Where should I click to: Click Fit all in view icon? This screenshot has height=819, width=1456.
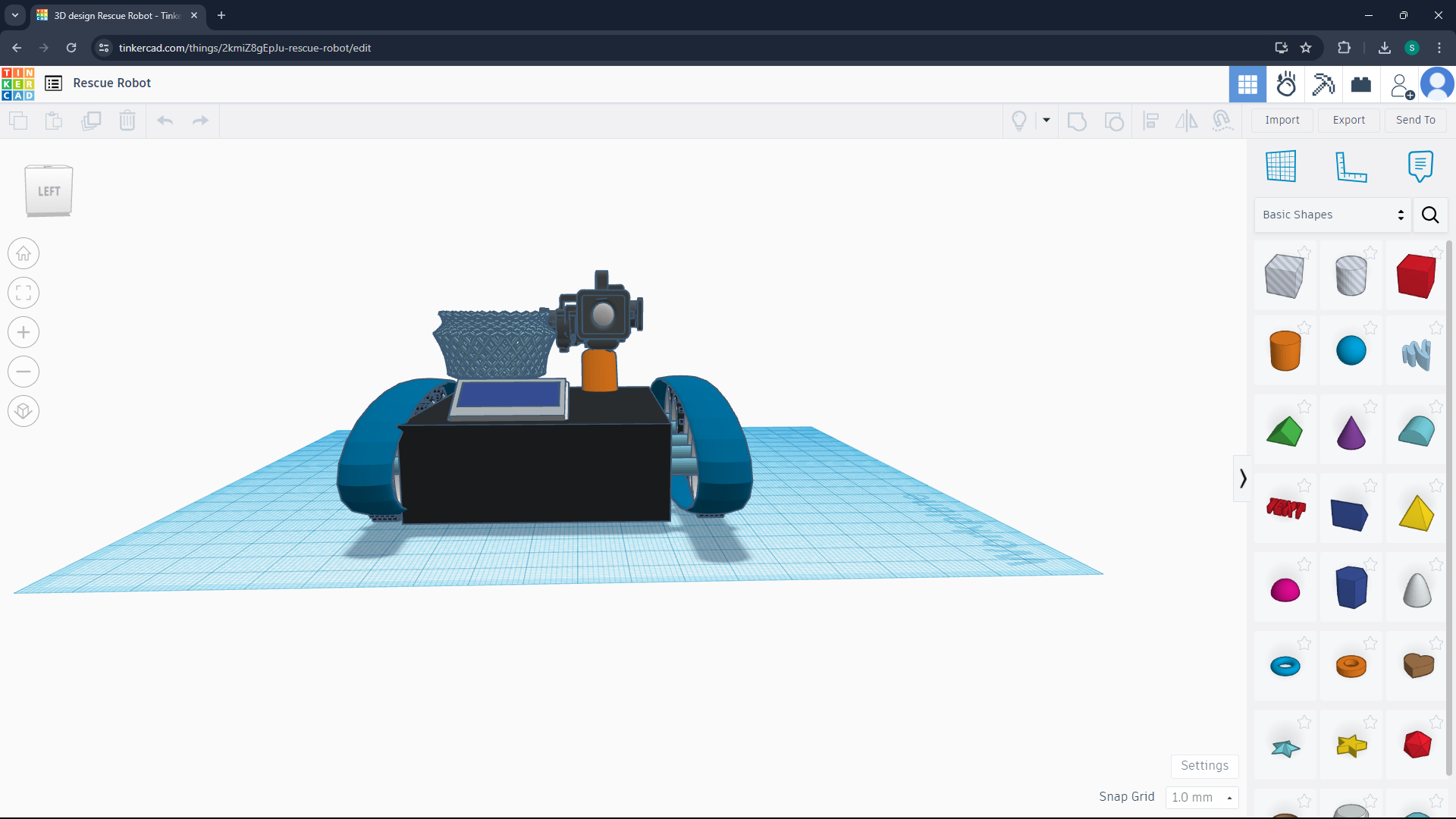coord(24,293)
